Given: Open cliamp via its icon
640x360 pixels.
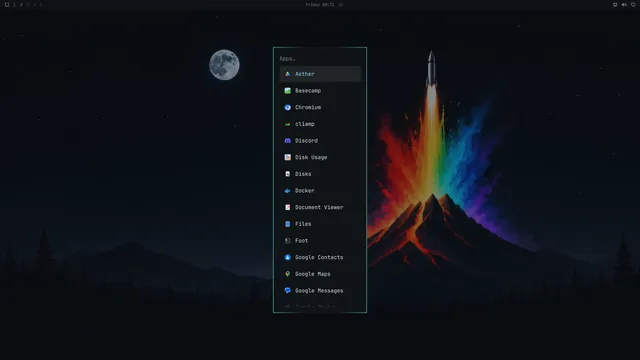Looking at the screenshot, I should click(287, 124).
